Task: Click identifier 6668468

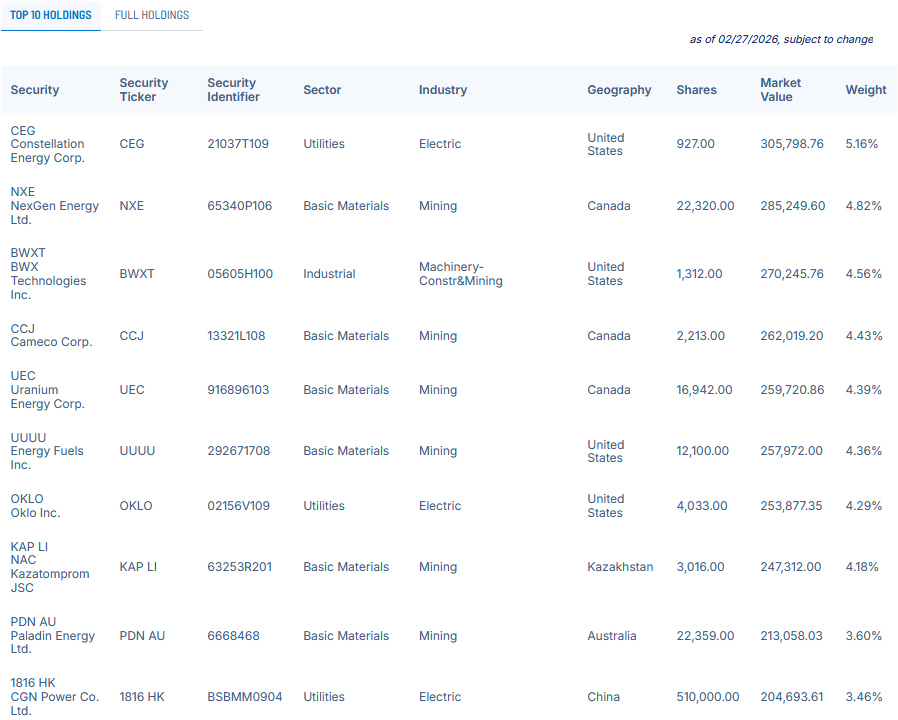Action: 233,636
